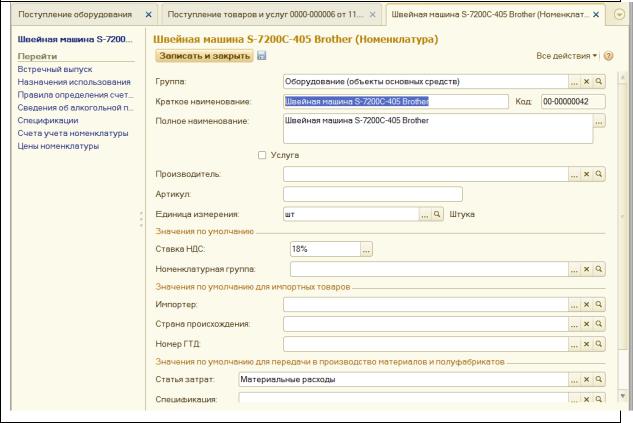Expand Полное наименование editor via ellipsis
This screenshot has width=633, height=423.
pyautogui.click(x=599, y=121)
